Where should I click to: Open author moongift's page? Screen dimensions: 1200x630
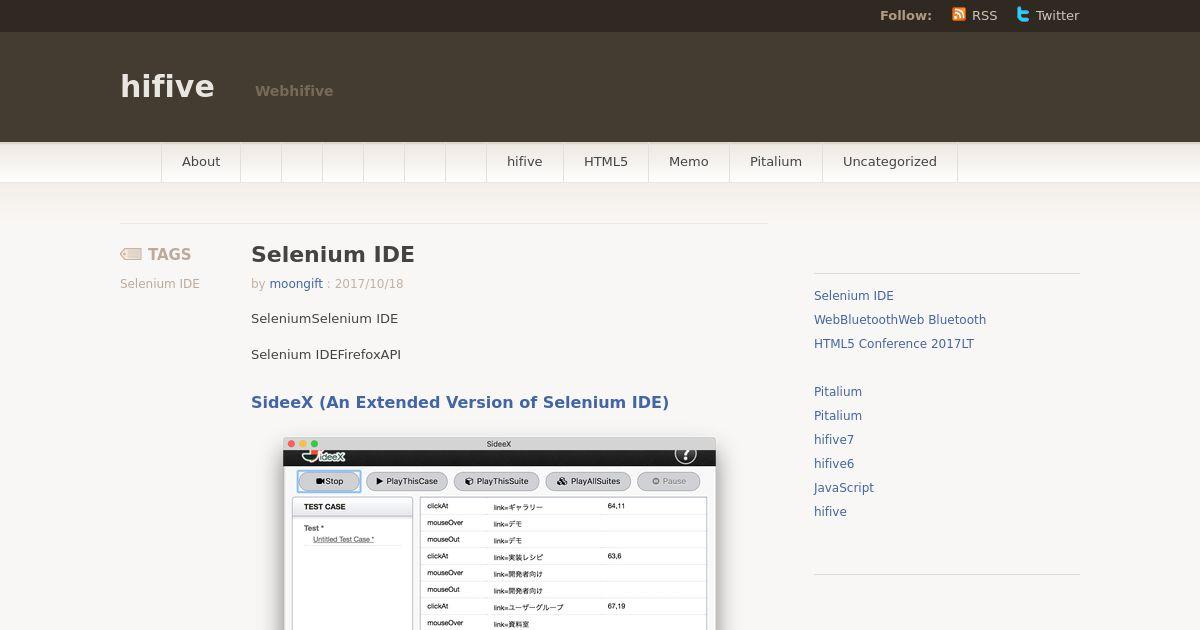296,284
